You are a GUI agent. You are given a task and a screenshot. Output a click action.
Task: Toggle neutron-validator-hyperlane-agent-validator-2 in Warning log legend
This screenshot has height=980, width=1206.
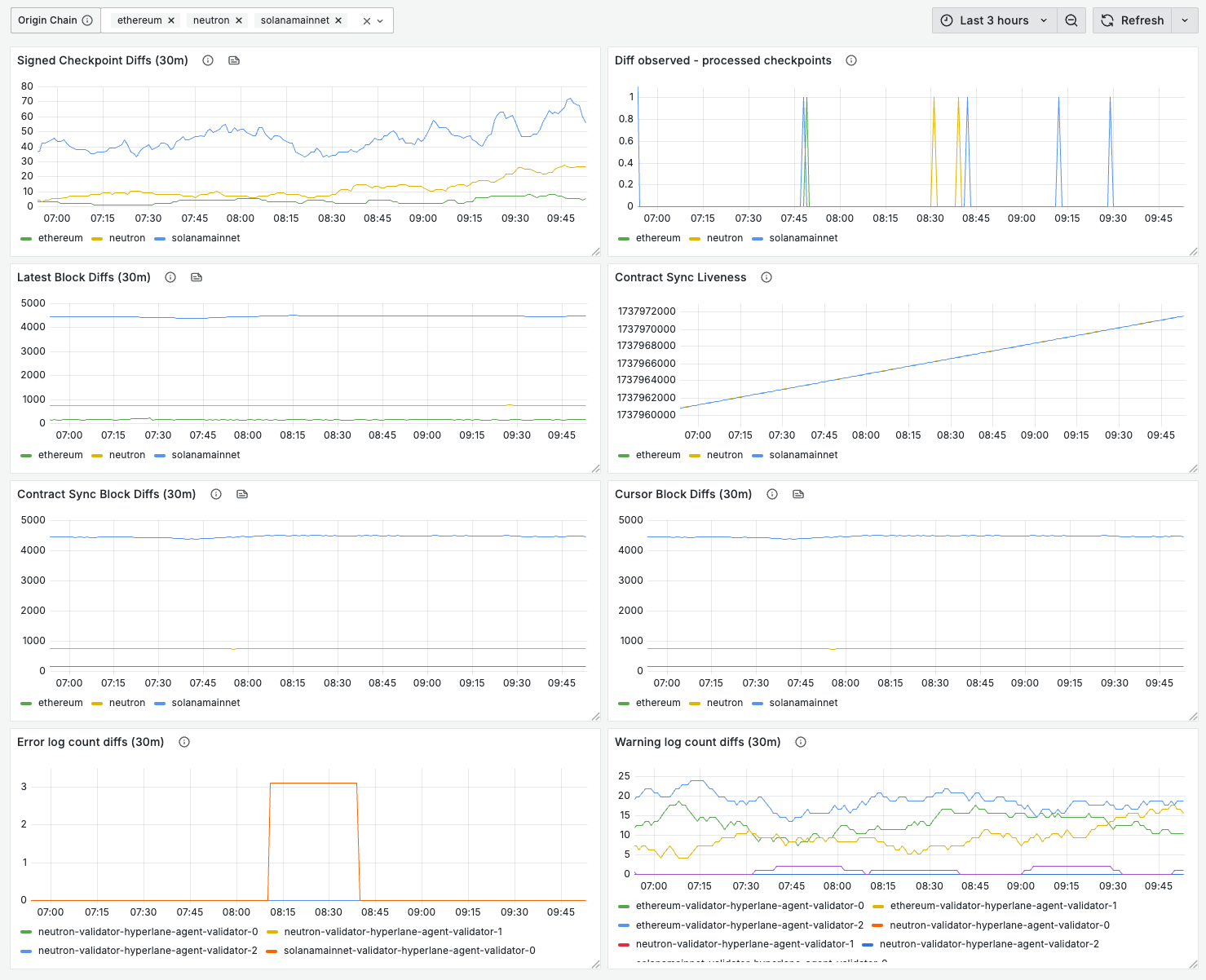989,944
